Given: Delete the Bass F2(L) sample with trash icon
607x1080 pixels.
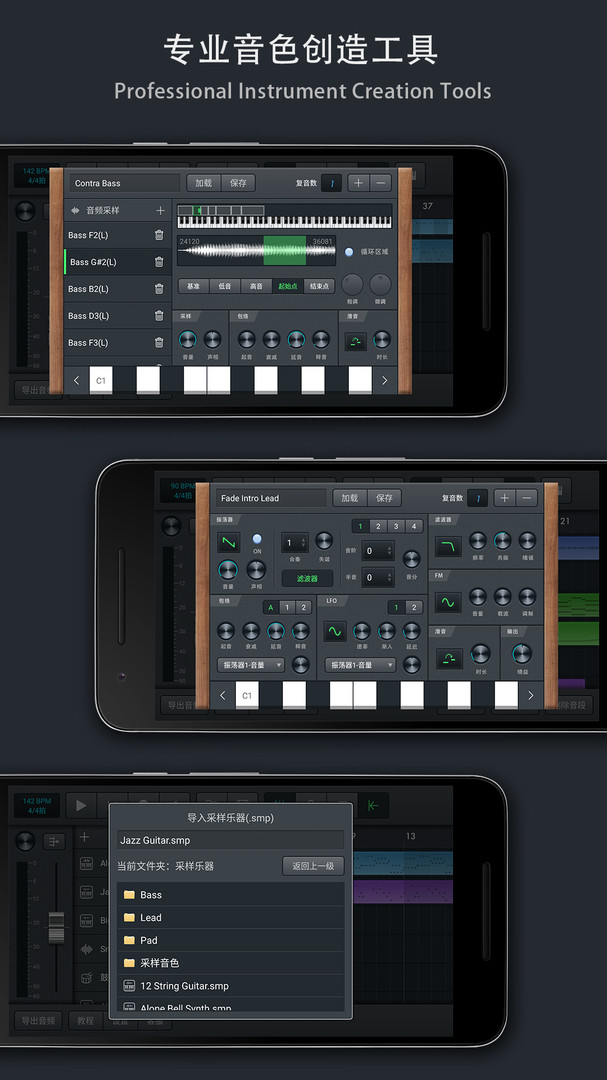Looking at the screenshot, I should pos(159,235).
